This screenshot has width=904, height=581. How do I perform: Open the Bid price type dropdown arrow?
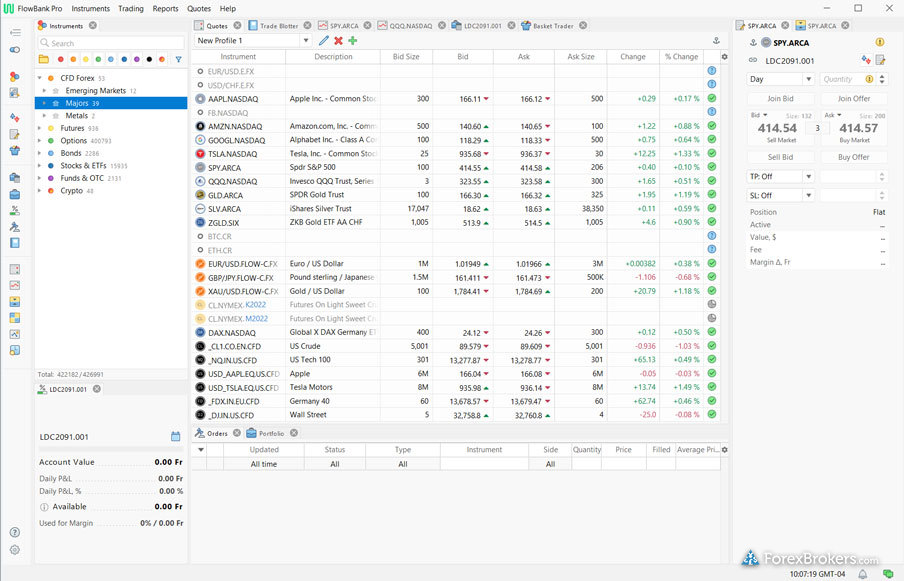765,115
